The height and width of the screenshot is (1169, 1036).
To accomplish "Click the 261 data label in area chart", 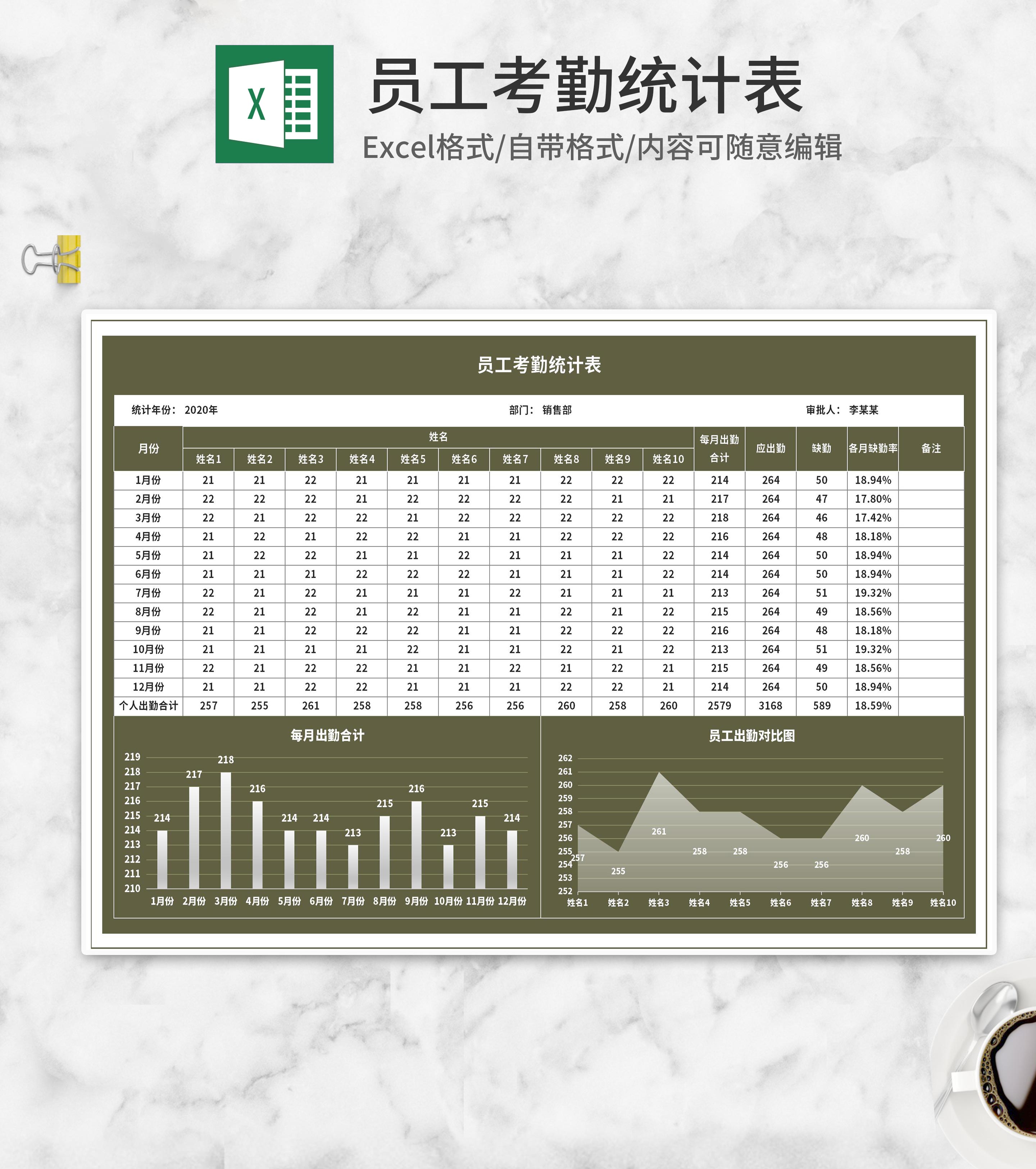I will pos(658,832).
